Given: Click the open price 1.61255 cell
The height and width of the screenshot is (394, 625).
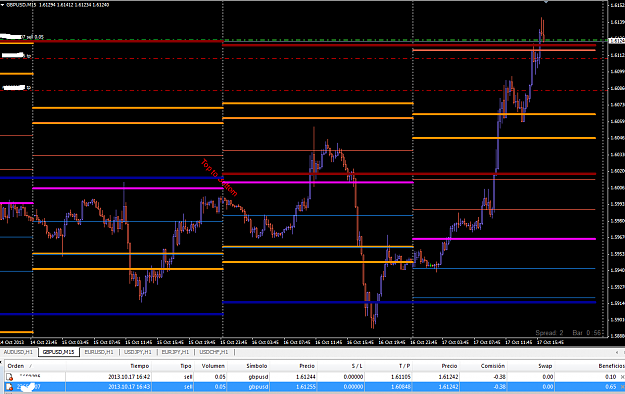Looking at the screenshot, I should click(306, 387).
